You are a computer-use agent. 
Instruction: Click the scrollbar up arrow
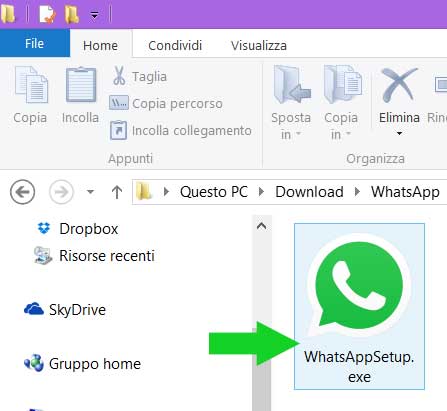[262, 226]
